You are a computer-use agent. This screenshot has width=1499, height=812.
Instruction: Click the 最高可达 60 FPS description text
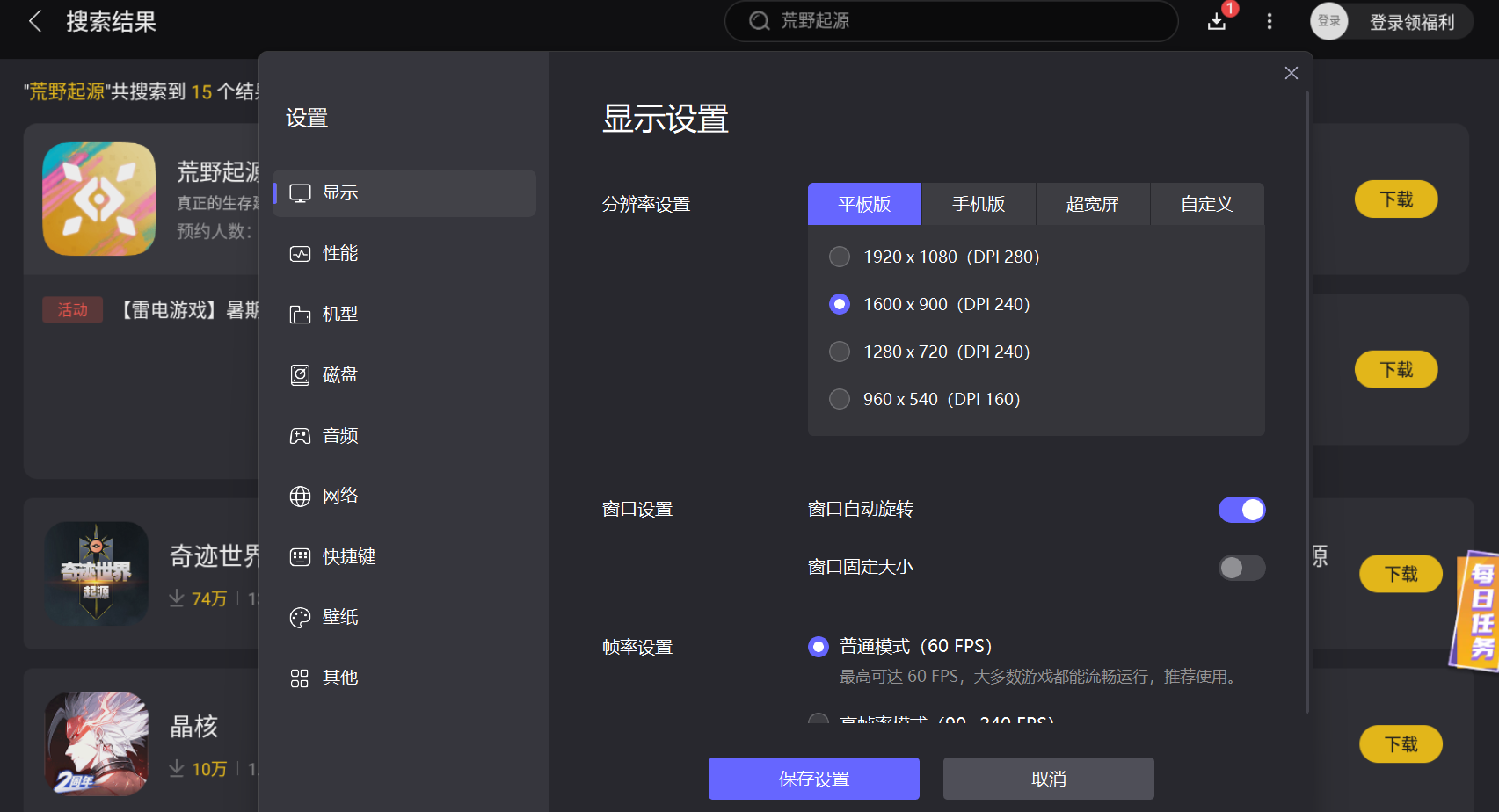click(x=1040, y=677)
